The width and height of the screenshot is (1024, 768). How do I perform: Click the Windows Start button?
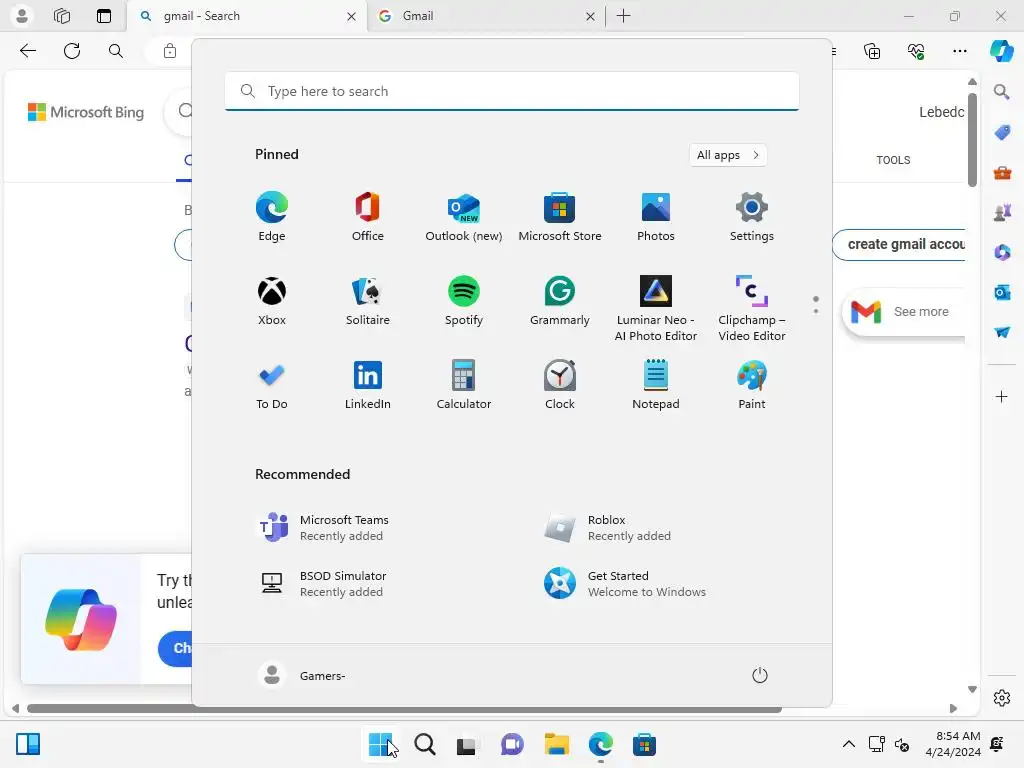click(380, 744)
